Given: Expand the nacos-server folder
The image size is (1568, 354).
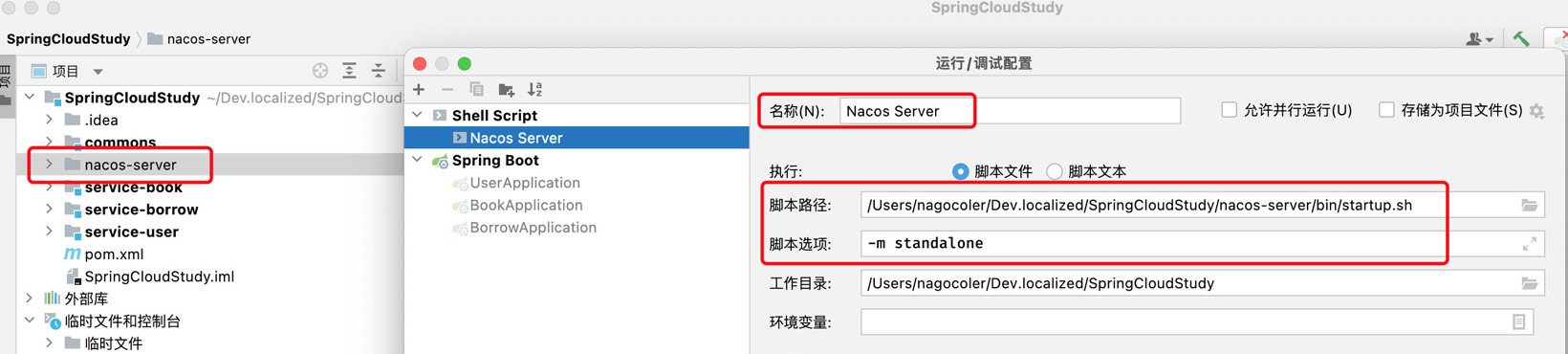Looking at the screenshot, I should tap(50, 165).
